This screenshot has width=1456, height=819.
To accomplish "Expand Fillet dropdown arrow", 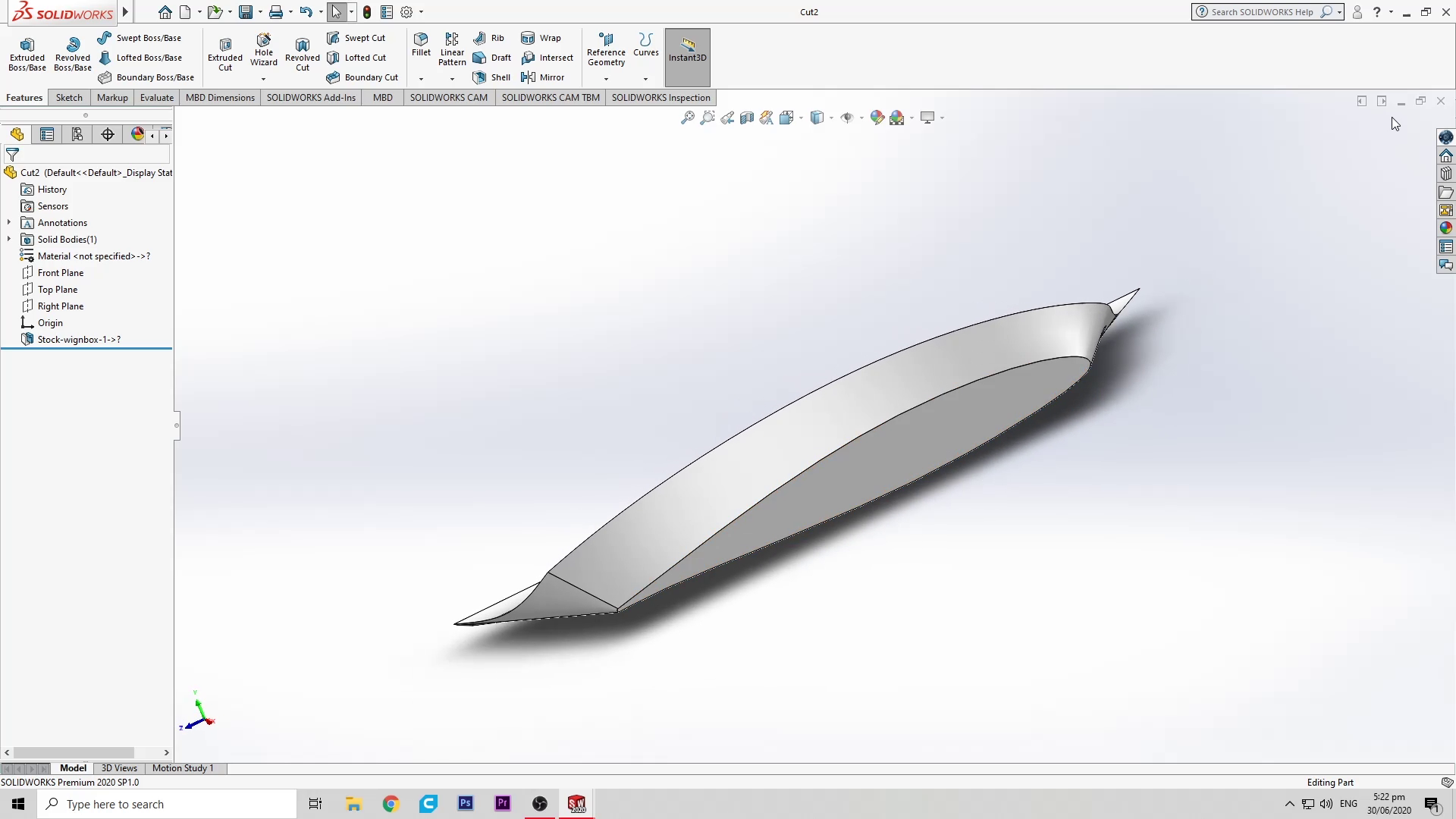I will point(421,79).
